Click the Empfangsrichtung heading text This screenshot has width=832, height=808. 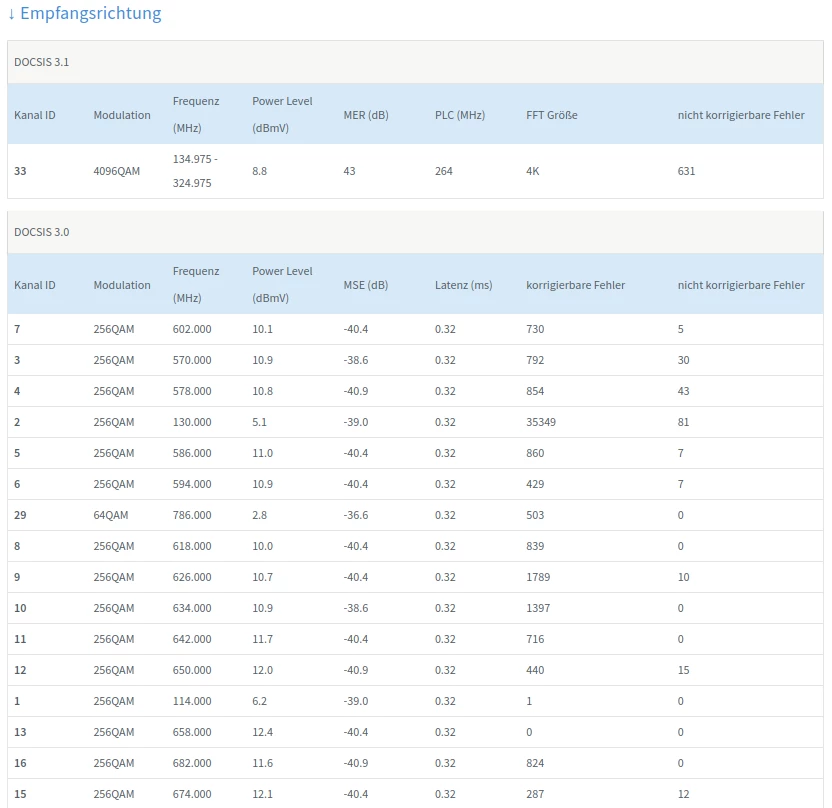click(91, 14)
